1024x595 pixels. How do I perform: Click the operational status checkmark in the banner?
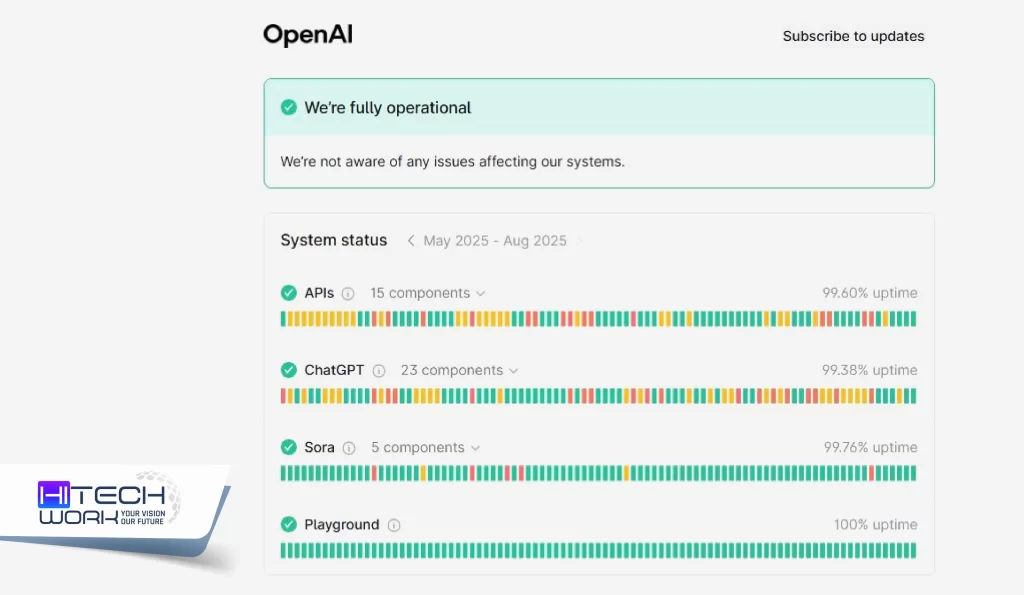coord(288,107)
